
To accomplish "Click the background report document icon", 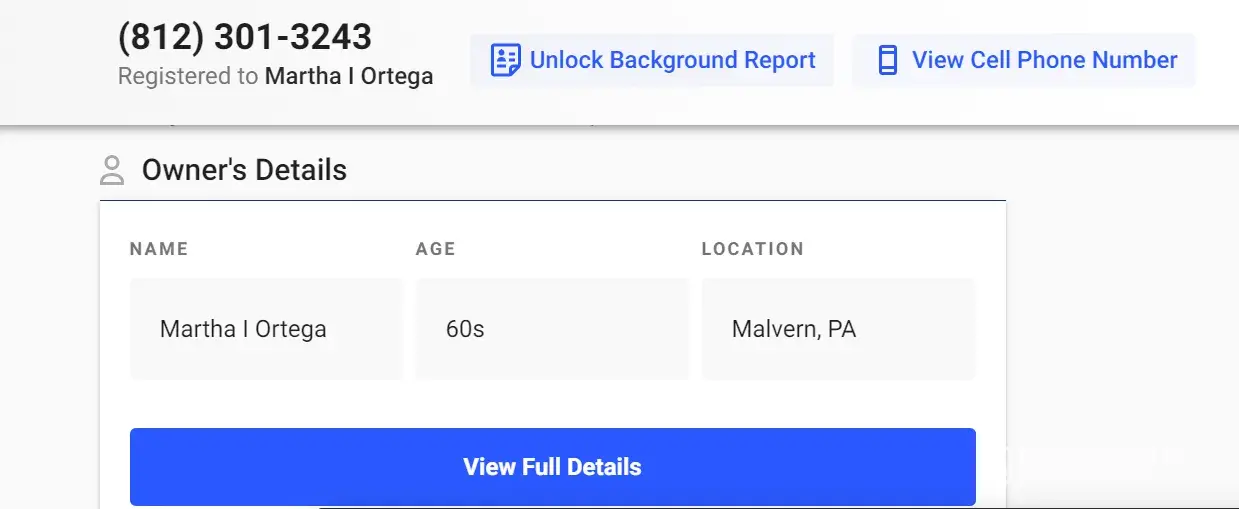I will tap(505, 60).
